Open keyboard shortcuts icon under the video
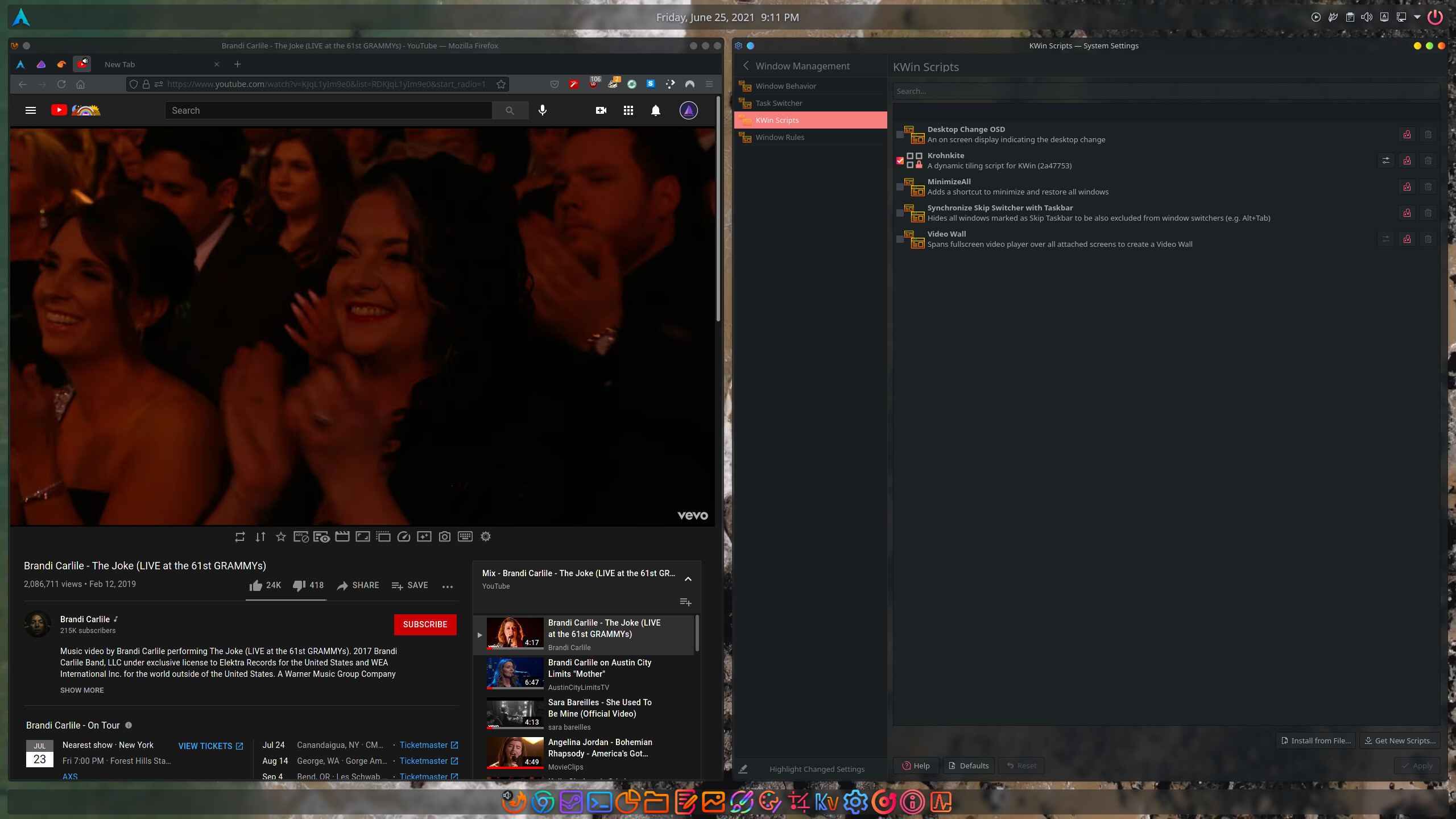The height and width of the screenshot is (819, 1456). coord(465,536)
